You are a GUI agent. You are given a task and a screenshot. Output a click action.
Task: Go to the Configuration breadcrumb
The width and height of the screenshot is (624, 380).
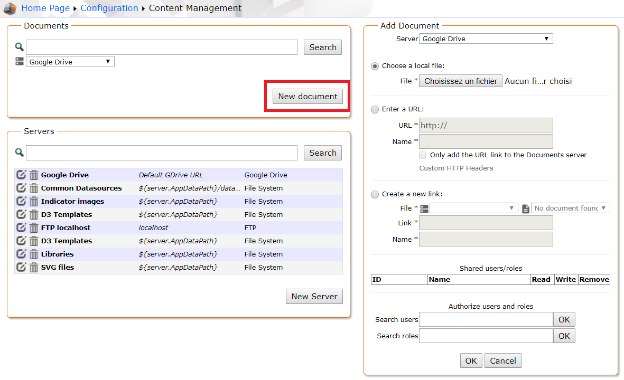[x=109, y=8]
